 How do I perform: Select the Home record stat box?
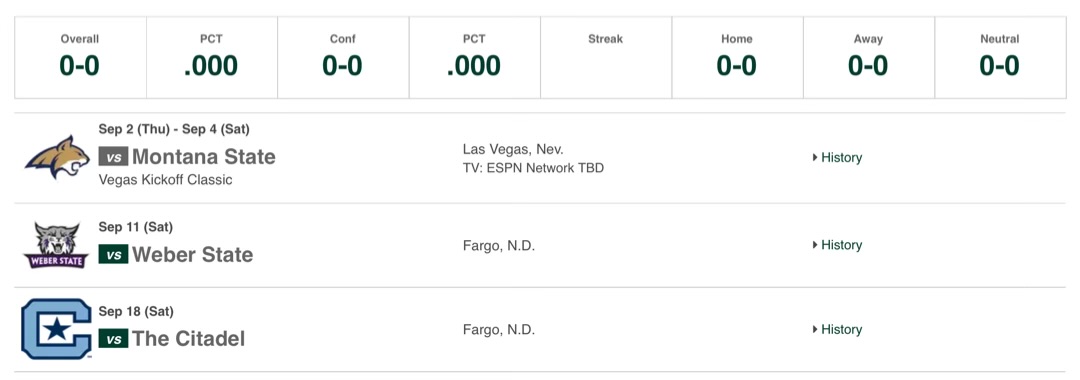737,58
